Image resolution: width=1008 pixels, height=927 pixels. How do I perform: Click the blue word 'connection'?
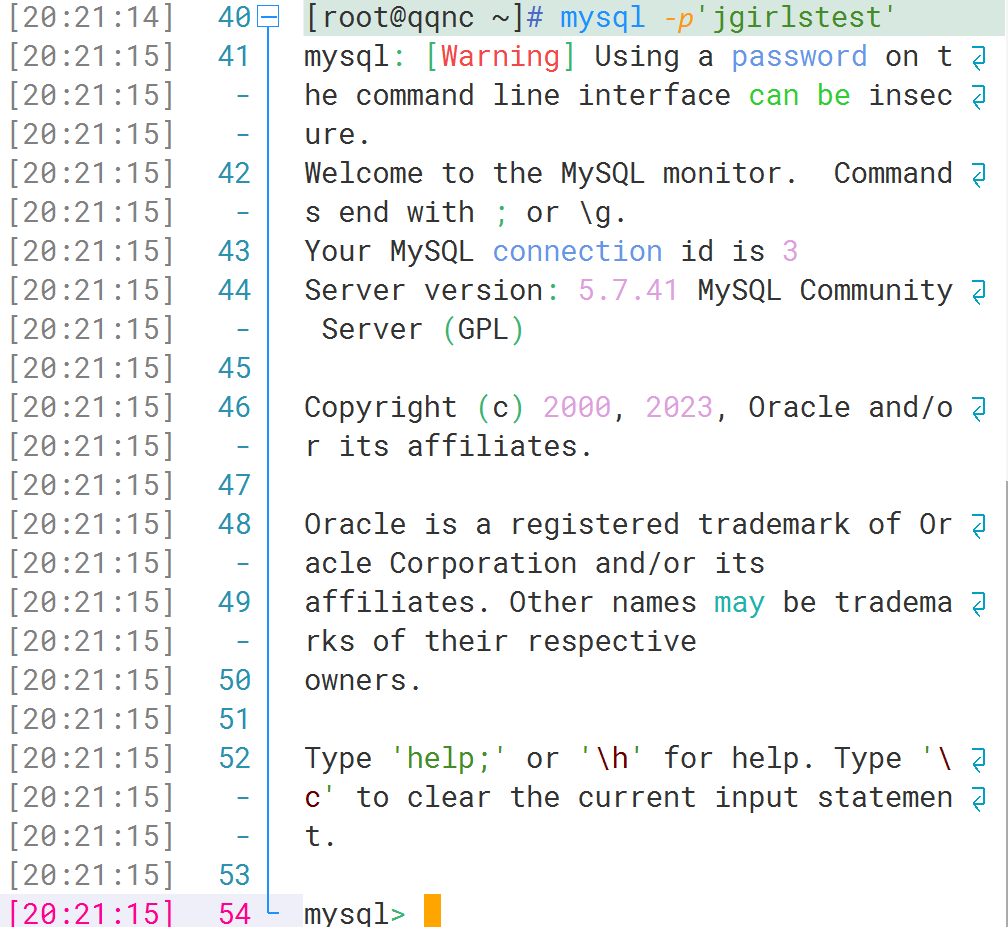pos(577,251)
